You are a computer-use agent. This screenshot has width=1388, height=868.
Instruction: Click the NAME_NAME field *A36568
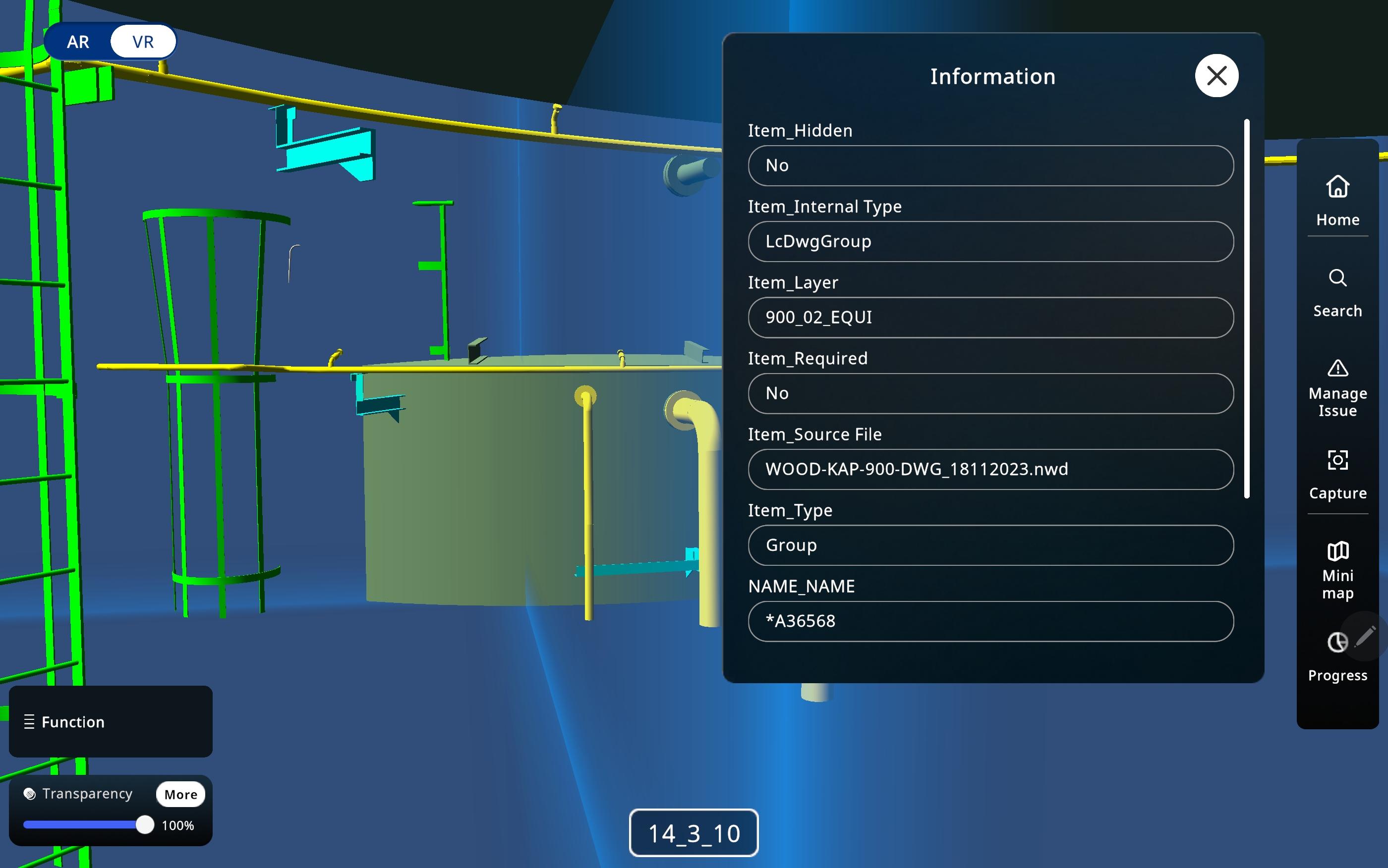(990, 621)
